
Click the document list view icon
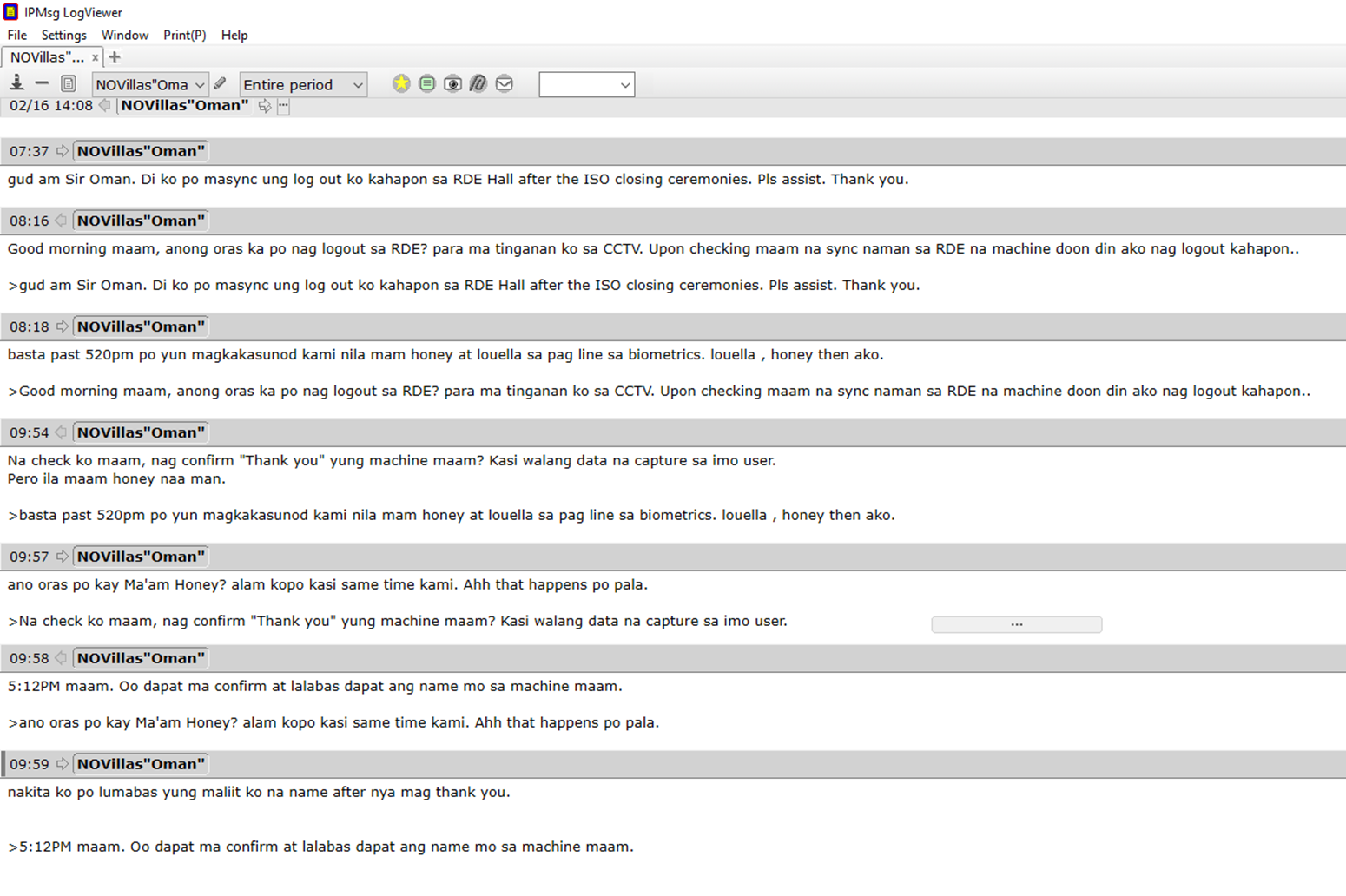click(x=69, y=84)
